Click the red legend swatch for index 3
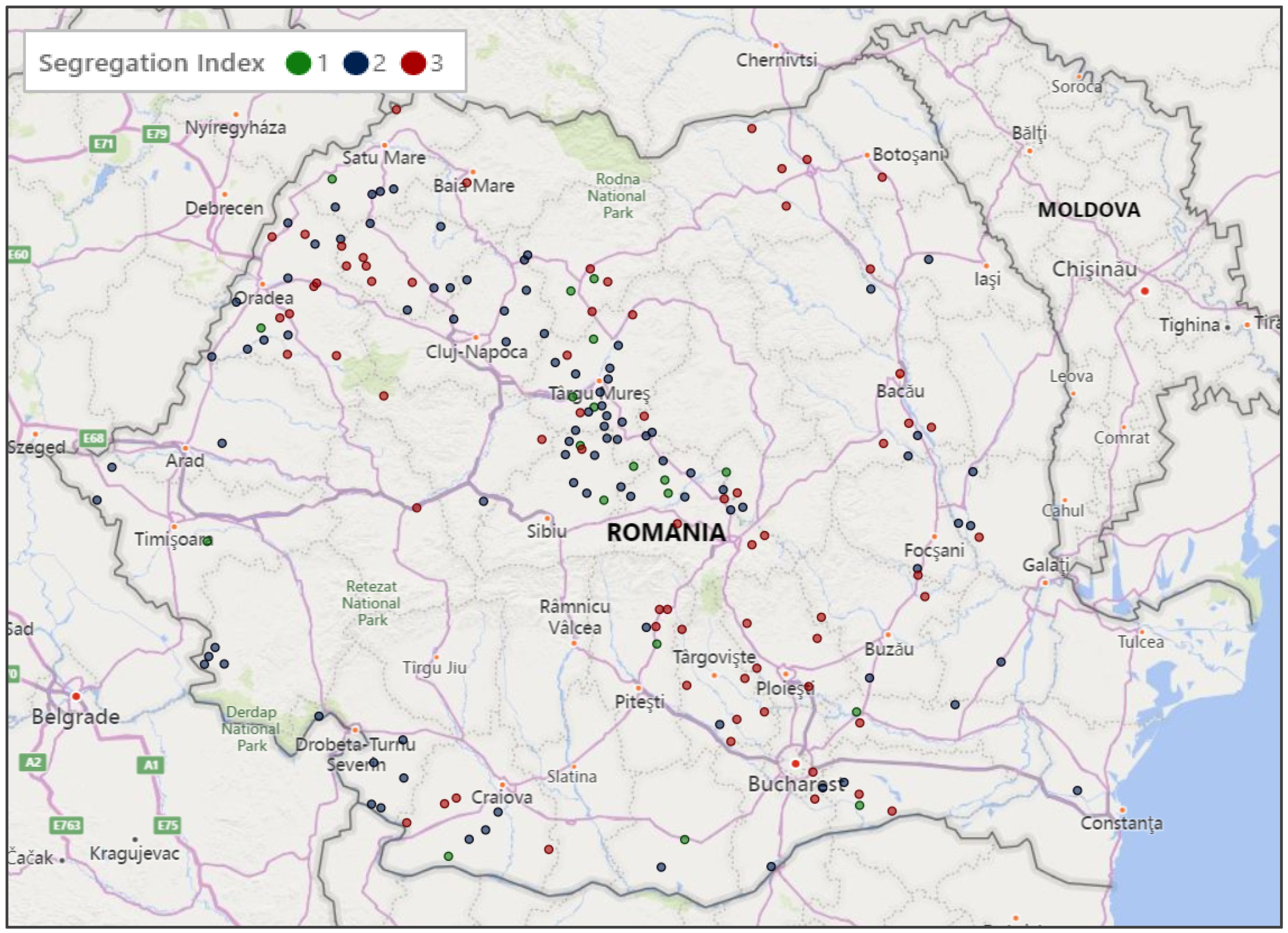This screenshot has width=1288, height=933. [x=413, y=62]
